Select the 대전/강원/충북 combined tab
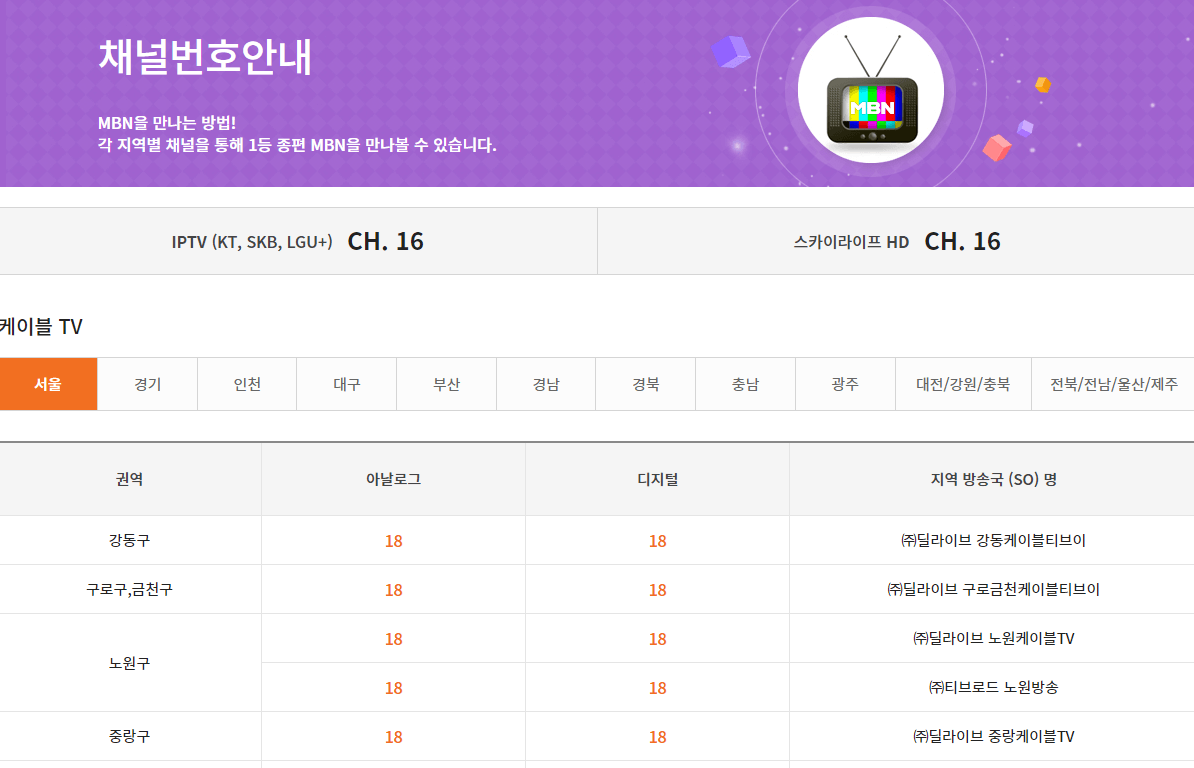Viewport: 1194px width, 768px height. click(962, 383)
